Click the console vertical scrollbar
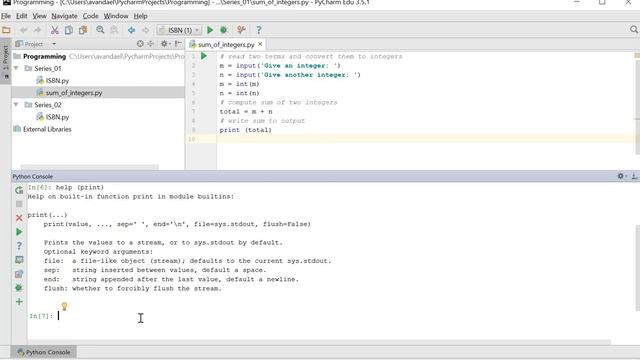 pyautogui.click(x=637, y=267)
